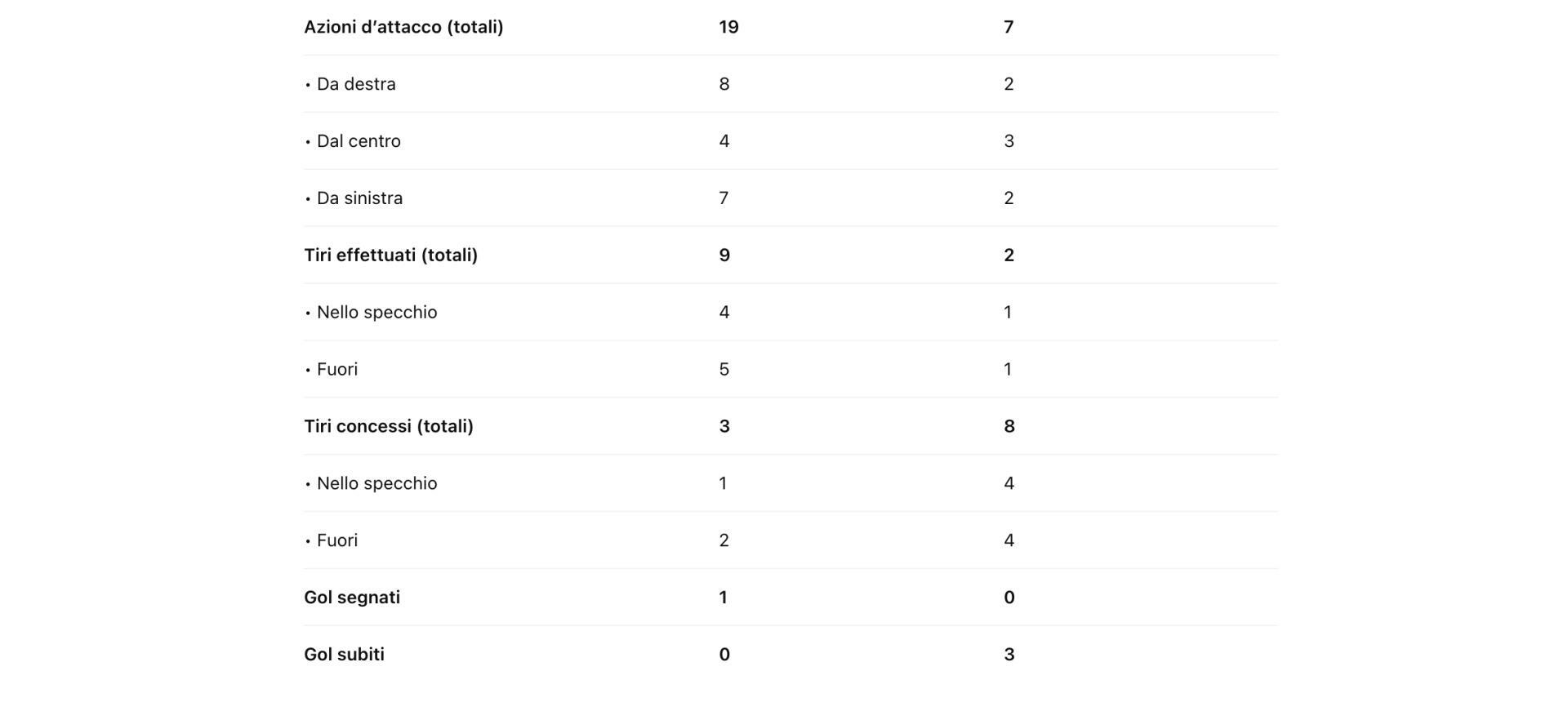Select the '• Da sinistra' row label
The image size is (1568, 720).
359,198
